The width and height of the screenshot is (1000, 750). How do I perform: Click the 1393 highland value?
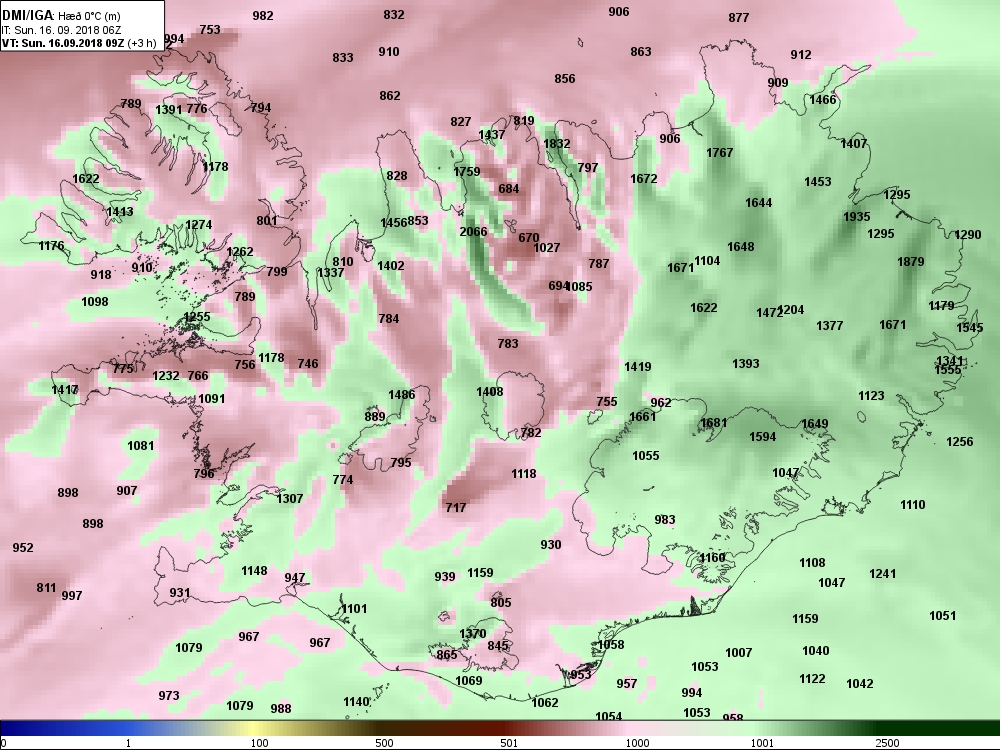point(746,364)
